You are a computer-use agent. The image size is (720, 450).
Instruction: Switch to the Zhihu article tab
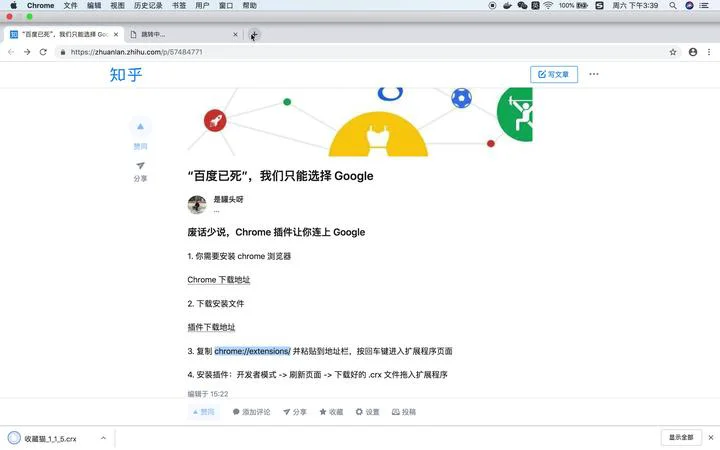point(64,34)
